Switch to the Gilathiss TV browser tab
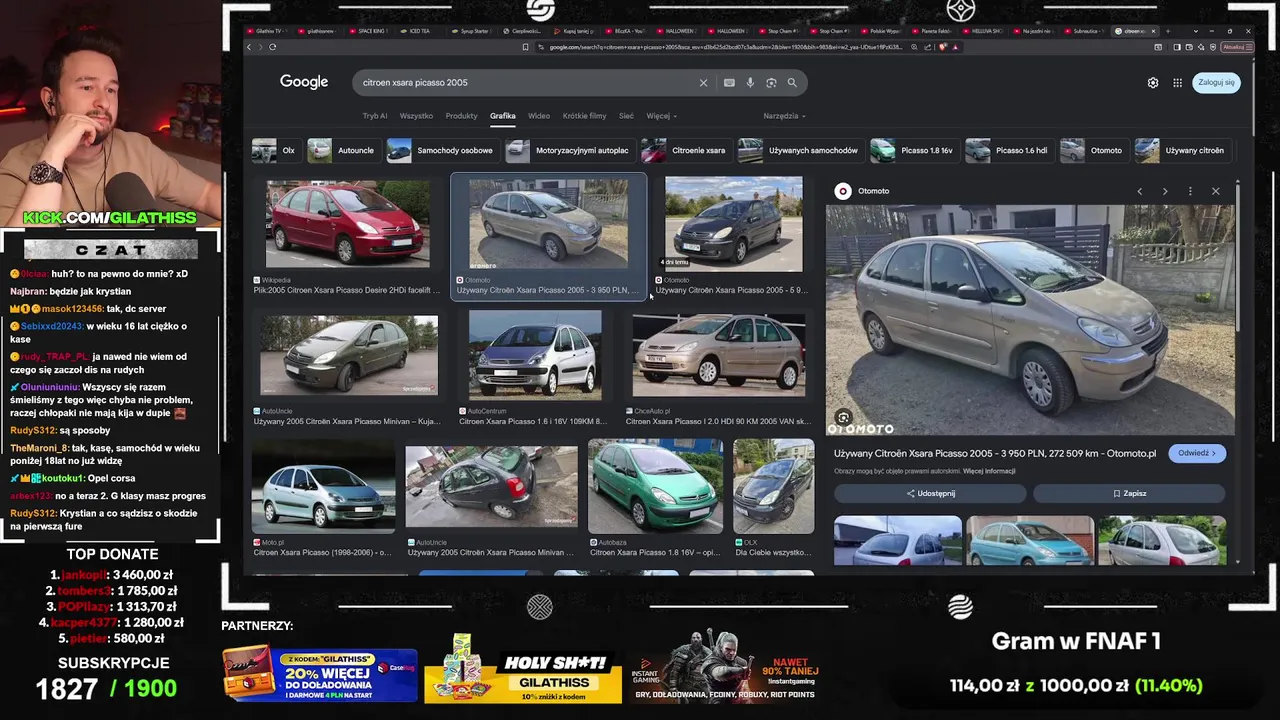Viewport: 1280px width, 720px height. 265,31
